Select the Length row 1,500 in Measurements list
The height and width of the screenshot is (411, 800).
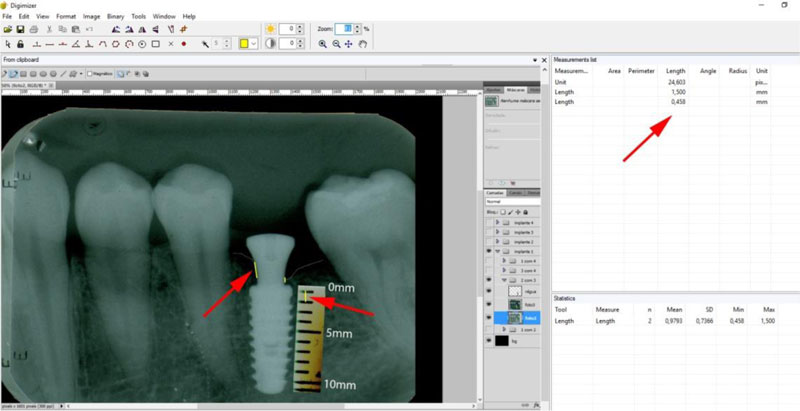click(661, 92)
